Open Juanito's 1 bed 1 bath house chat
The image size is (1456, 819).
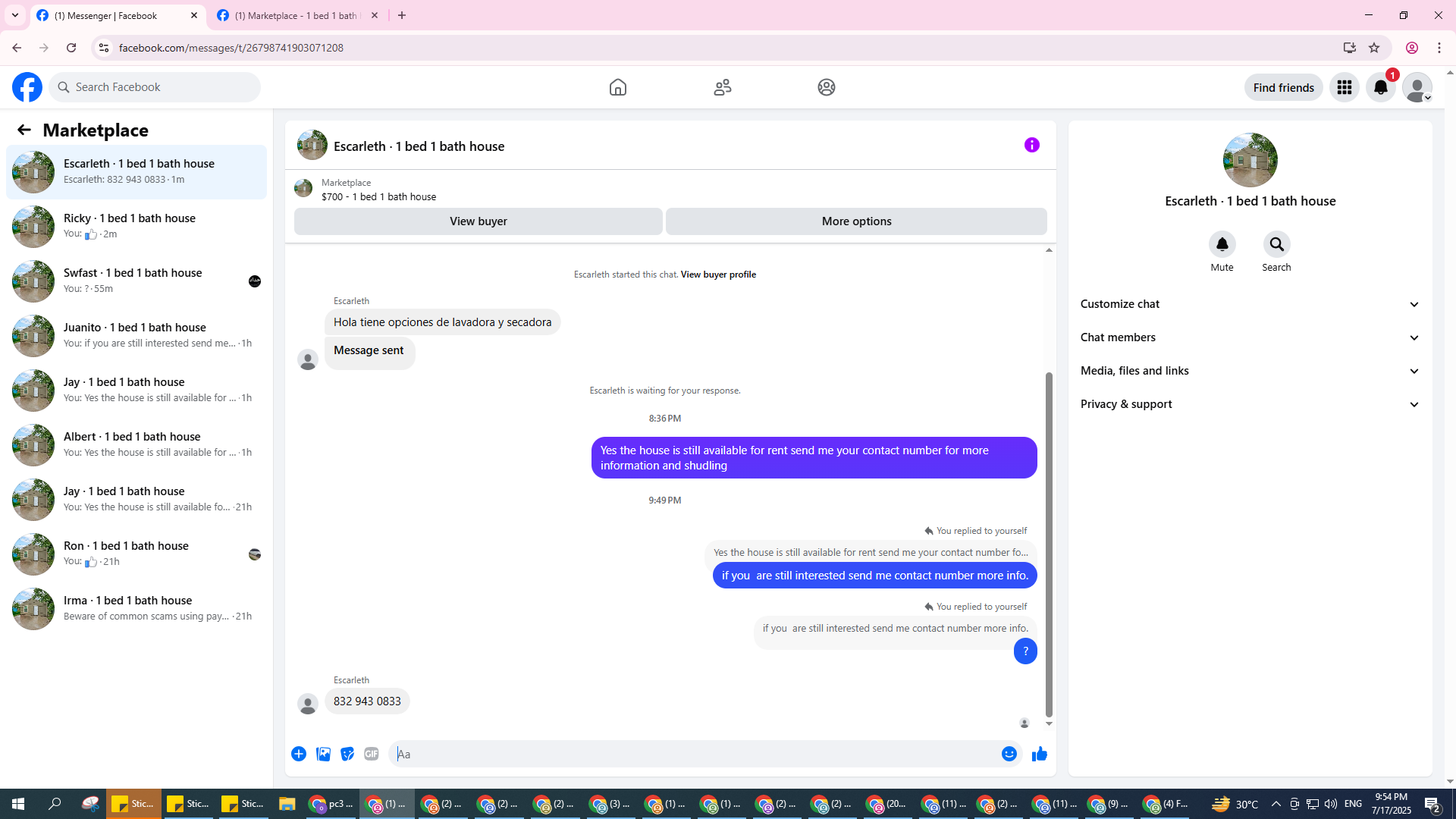tap(136, 336)
